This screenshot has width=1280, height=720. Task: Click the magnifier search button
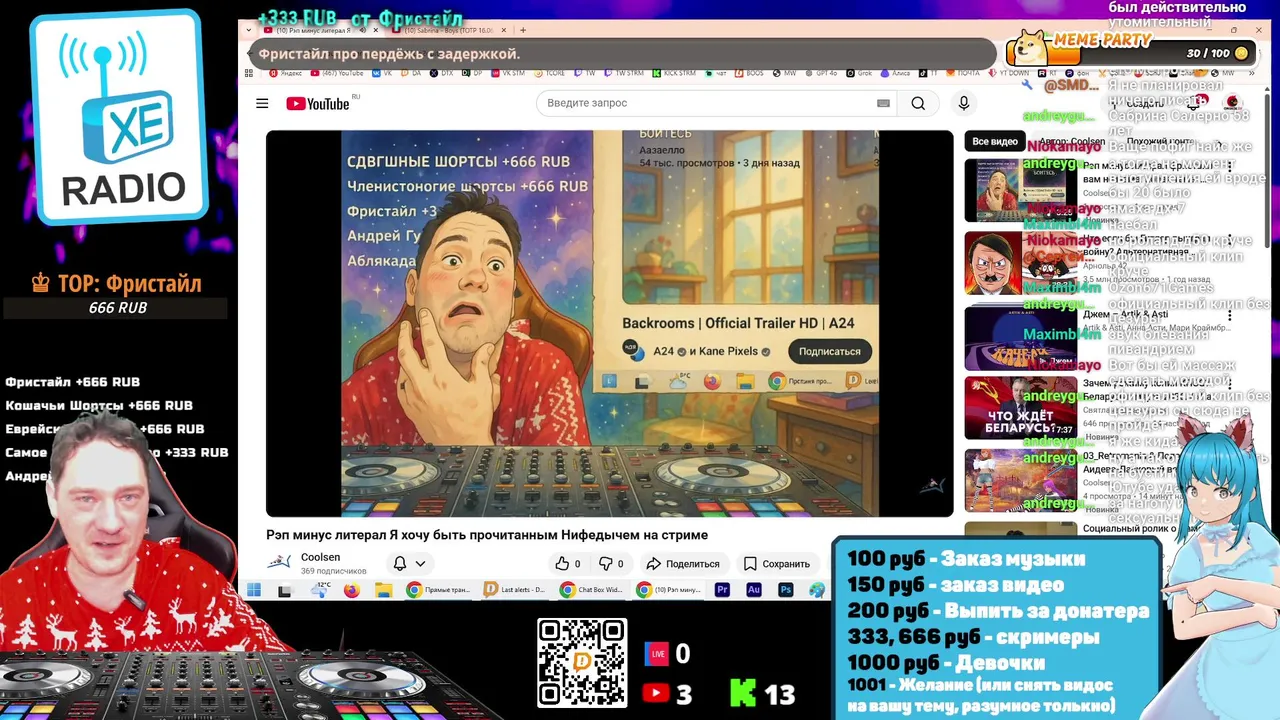click(918, 103)
